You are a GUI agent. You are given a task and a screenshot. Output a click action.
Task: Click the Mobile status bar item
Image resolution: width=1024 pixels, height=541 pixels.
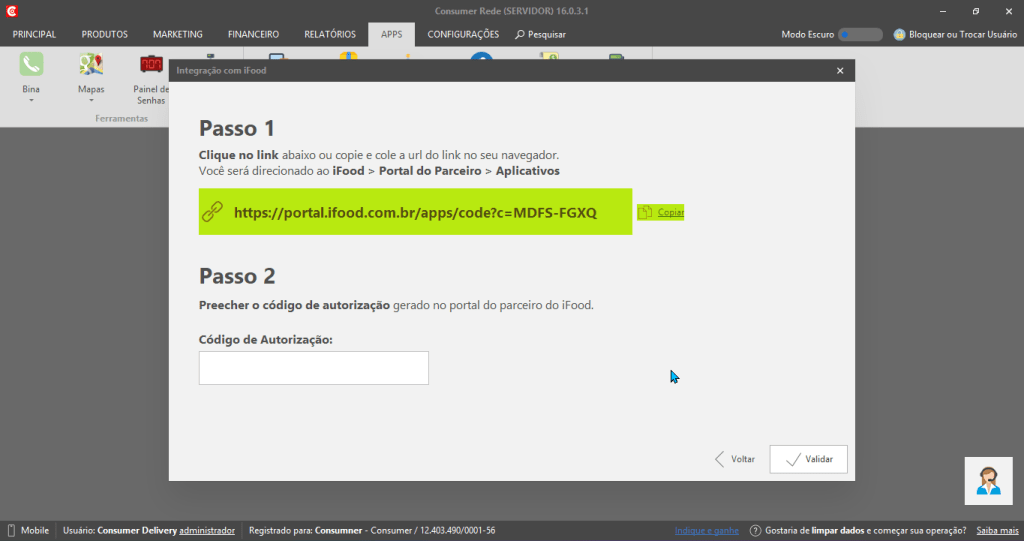tap(28, 531)
